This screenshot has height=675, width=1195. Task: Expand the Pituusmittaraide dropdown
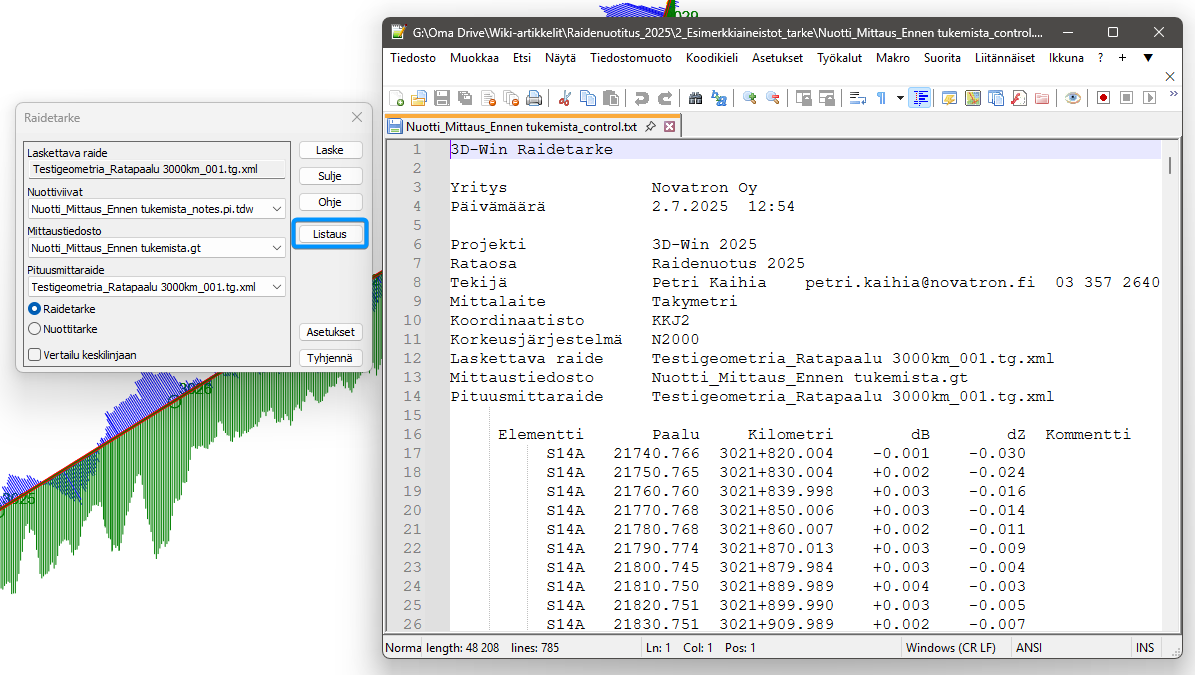point(276,287)
